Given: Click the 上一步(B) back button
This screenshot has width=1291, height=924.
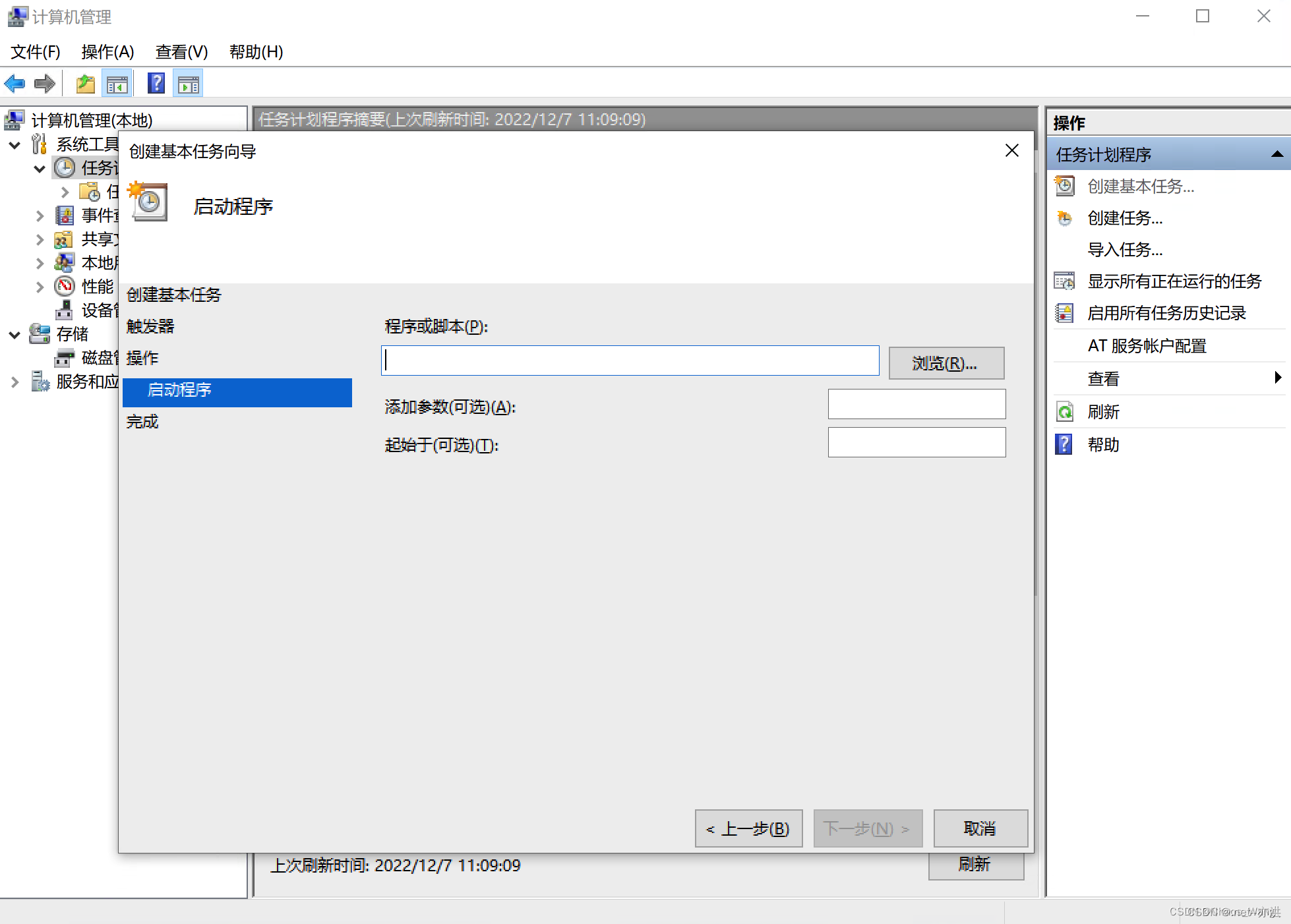Looking at the screenshot, I should (748, 828).
